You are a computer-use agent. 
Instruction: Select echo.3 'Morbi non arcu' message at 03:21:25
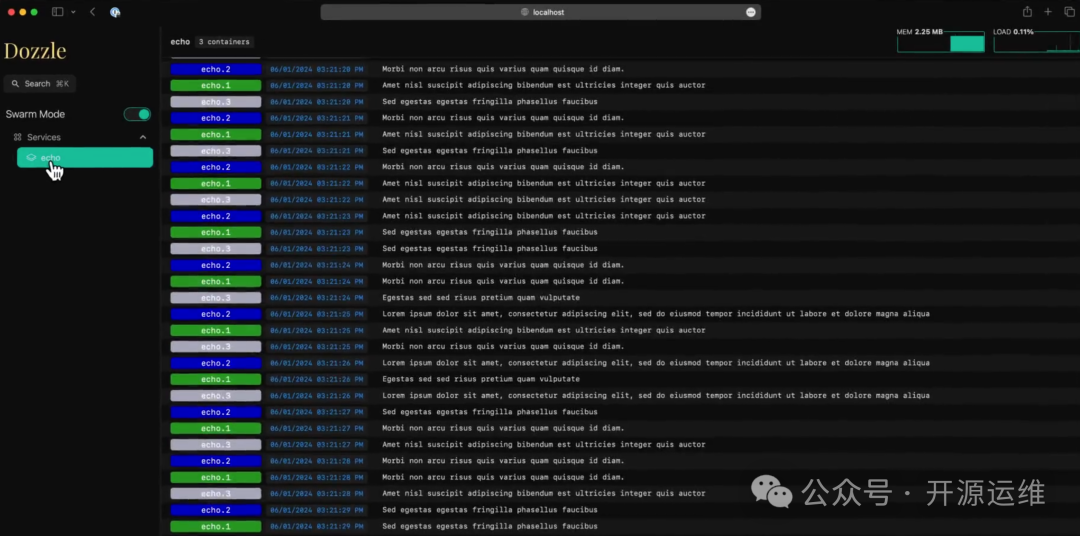point(503,347)
